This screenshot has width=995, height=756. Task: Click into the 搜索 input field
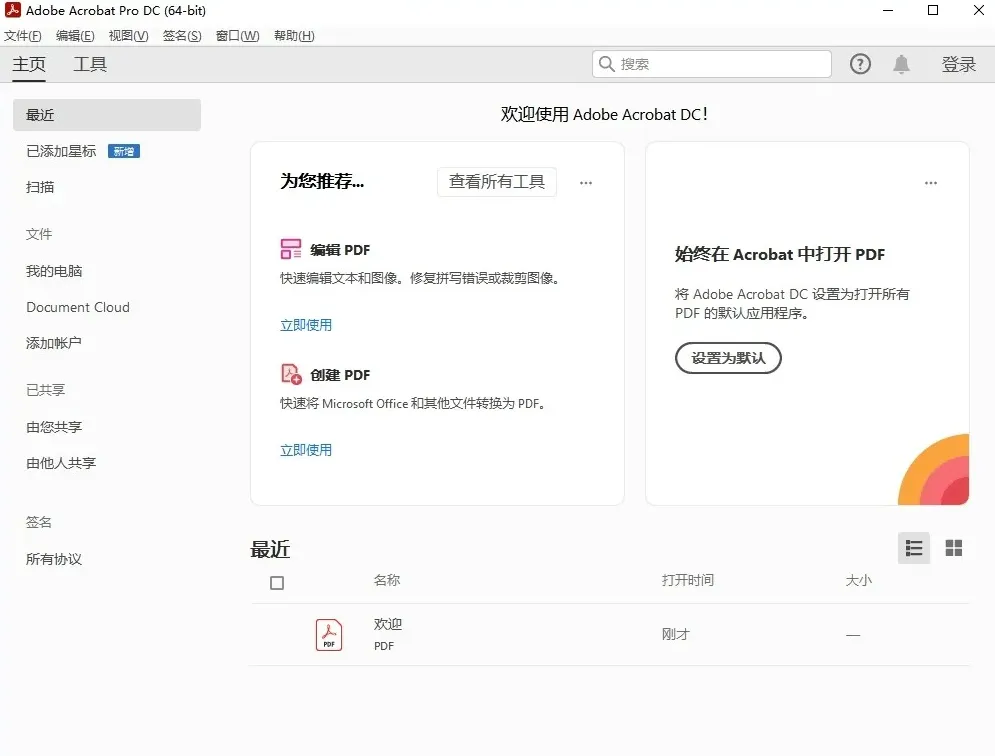pos(711,64)
